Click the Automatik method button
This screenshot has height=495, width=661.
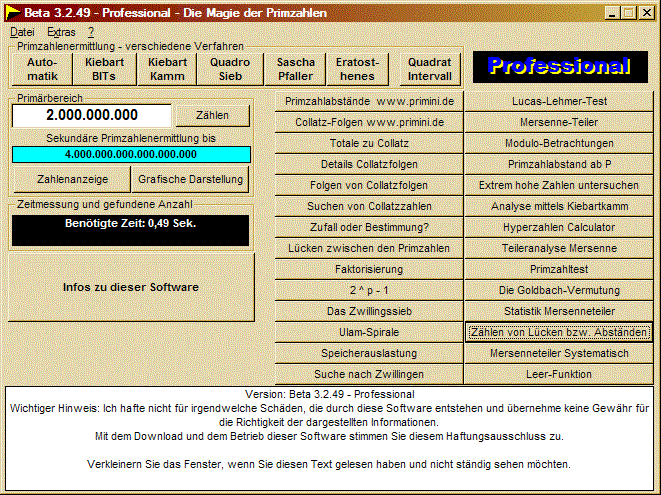tap(42, 69)
